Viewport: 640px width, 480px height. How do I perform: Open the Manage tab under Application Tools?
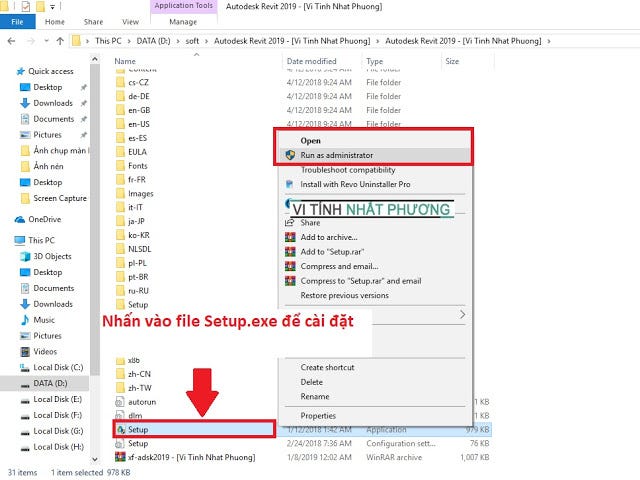coord(183,22)
